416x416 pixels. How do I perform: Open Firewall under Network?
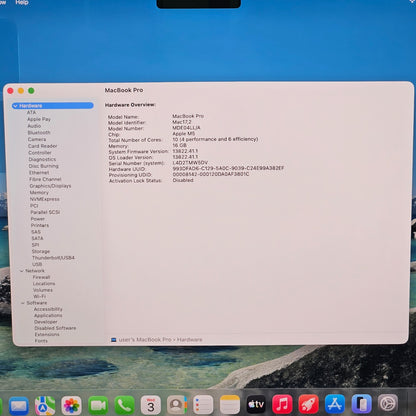pos(41,277)
